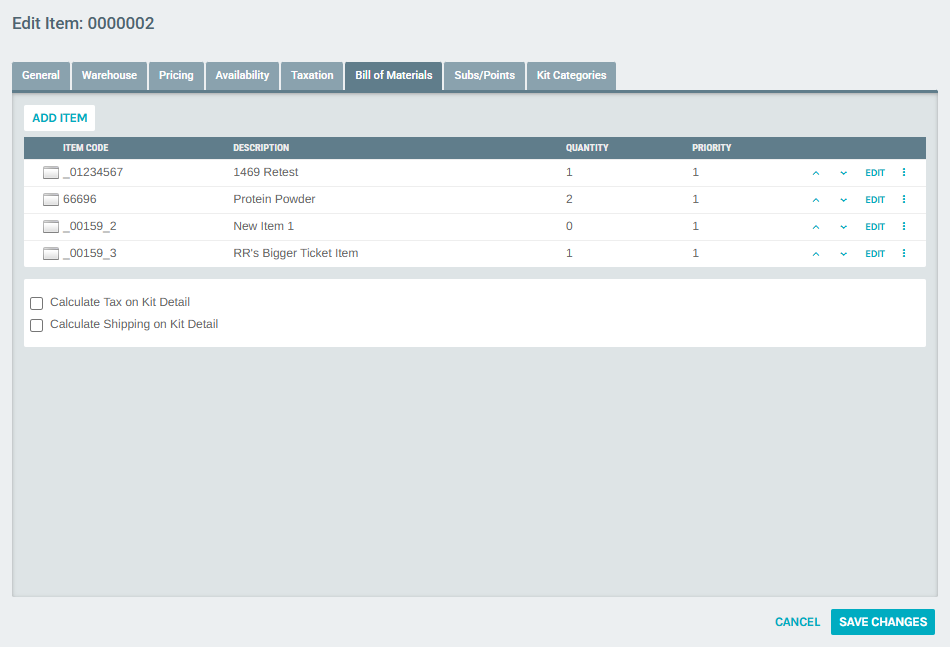Edit the Protein Powder line item
Screen dimensions: 950x647
874,199
